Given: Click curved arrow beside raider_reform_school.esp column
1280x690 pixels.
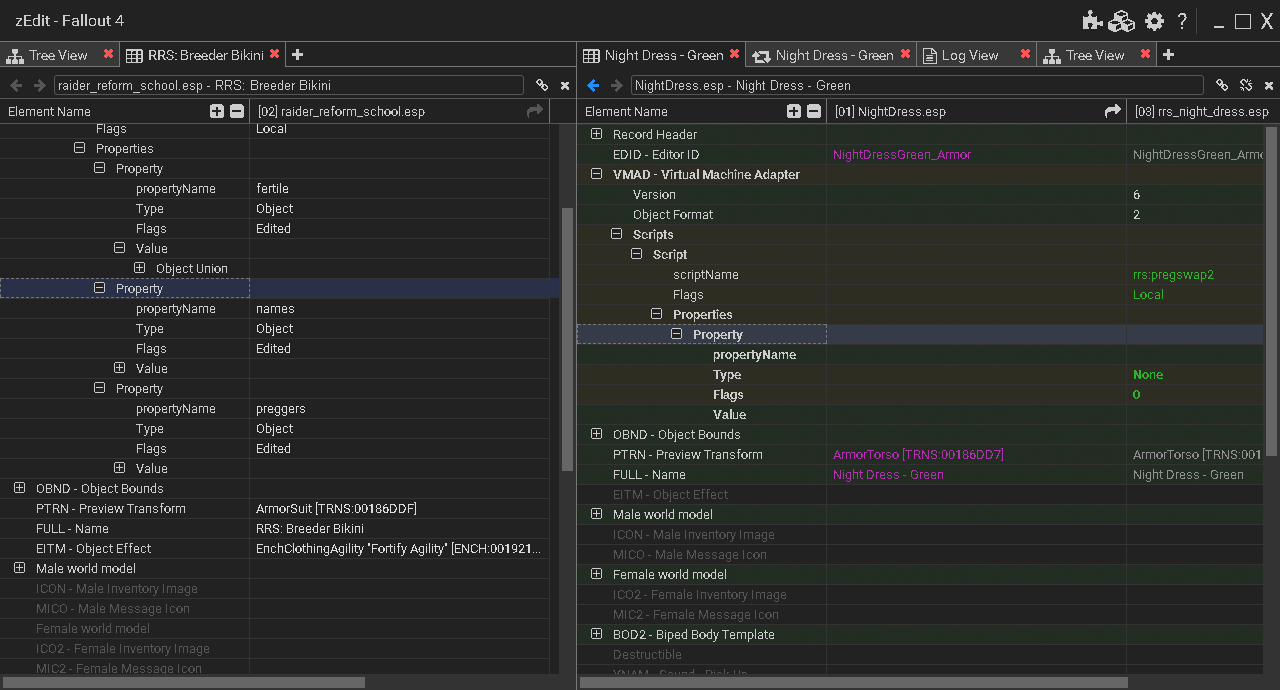Looking at the screenshot, I should point(535,111).
